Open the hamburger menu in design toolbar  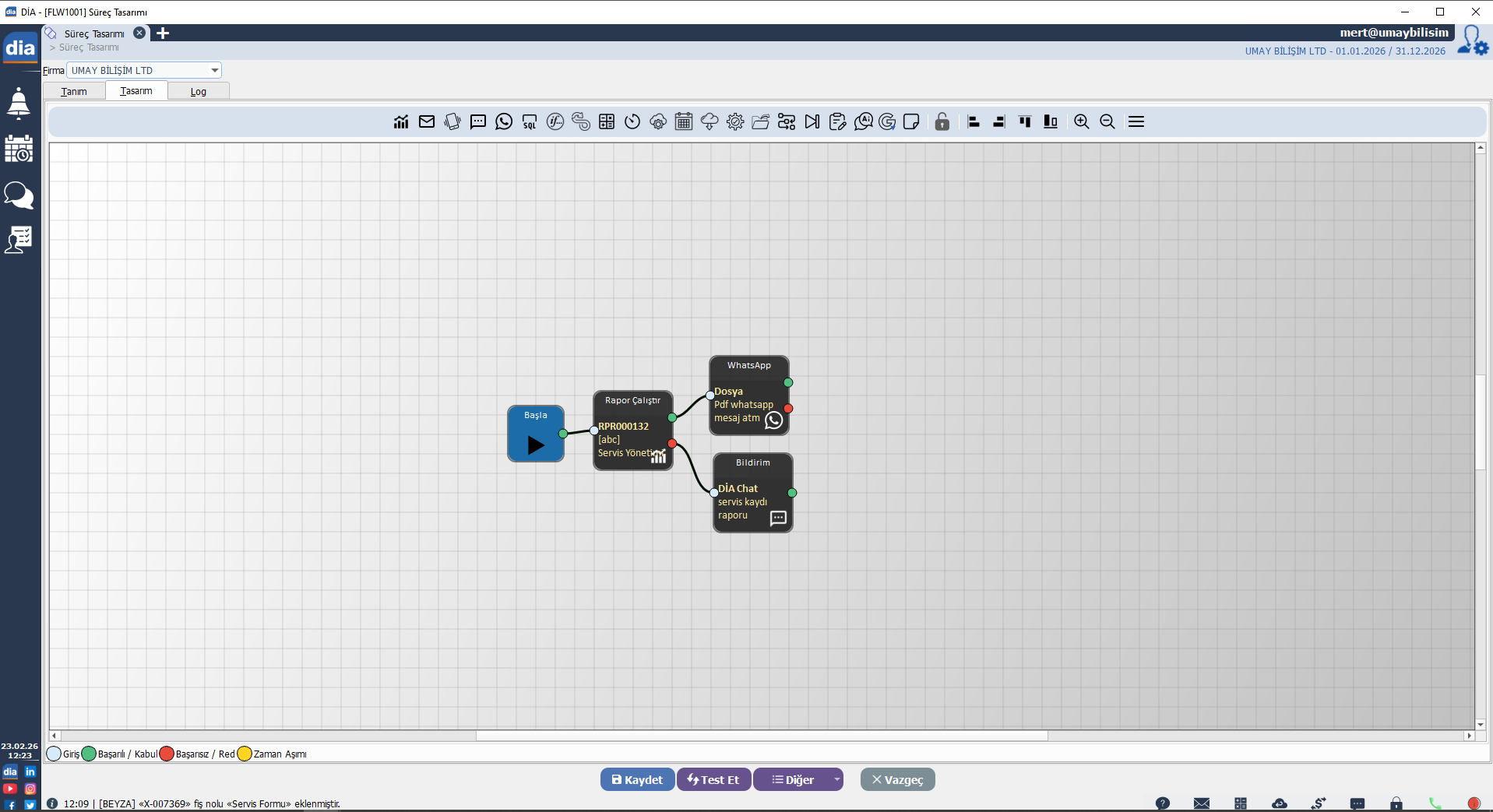(x=1136, y=121)
